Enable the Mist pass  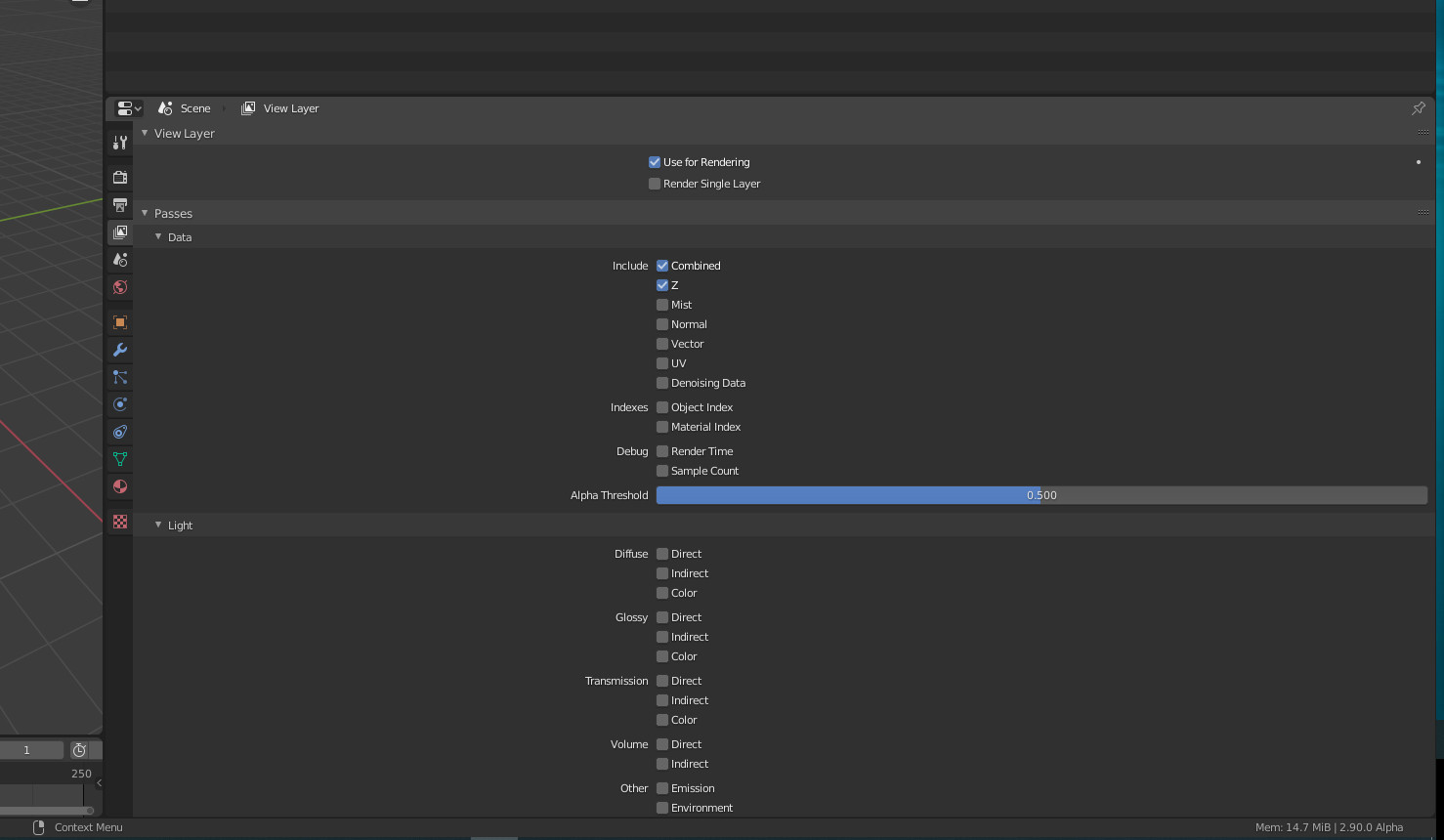(662, 305)
